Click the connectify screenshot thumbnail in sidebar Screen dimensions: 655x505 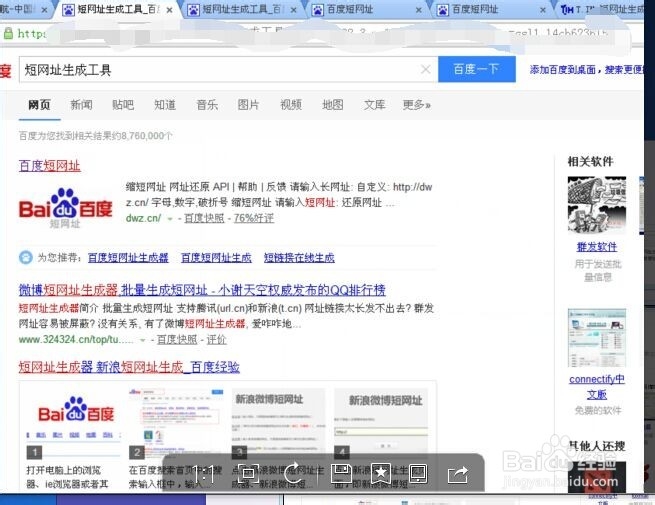coord(597,338)
